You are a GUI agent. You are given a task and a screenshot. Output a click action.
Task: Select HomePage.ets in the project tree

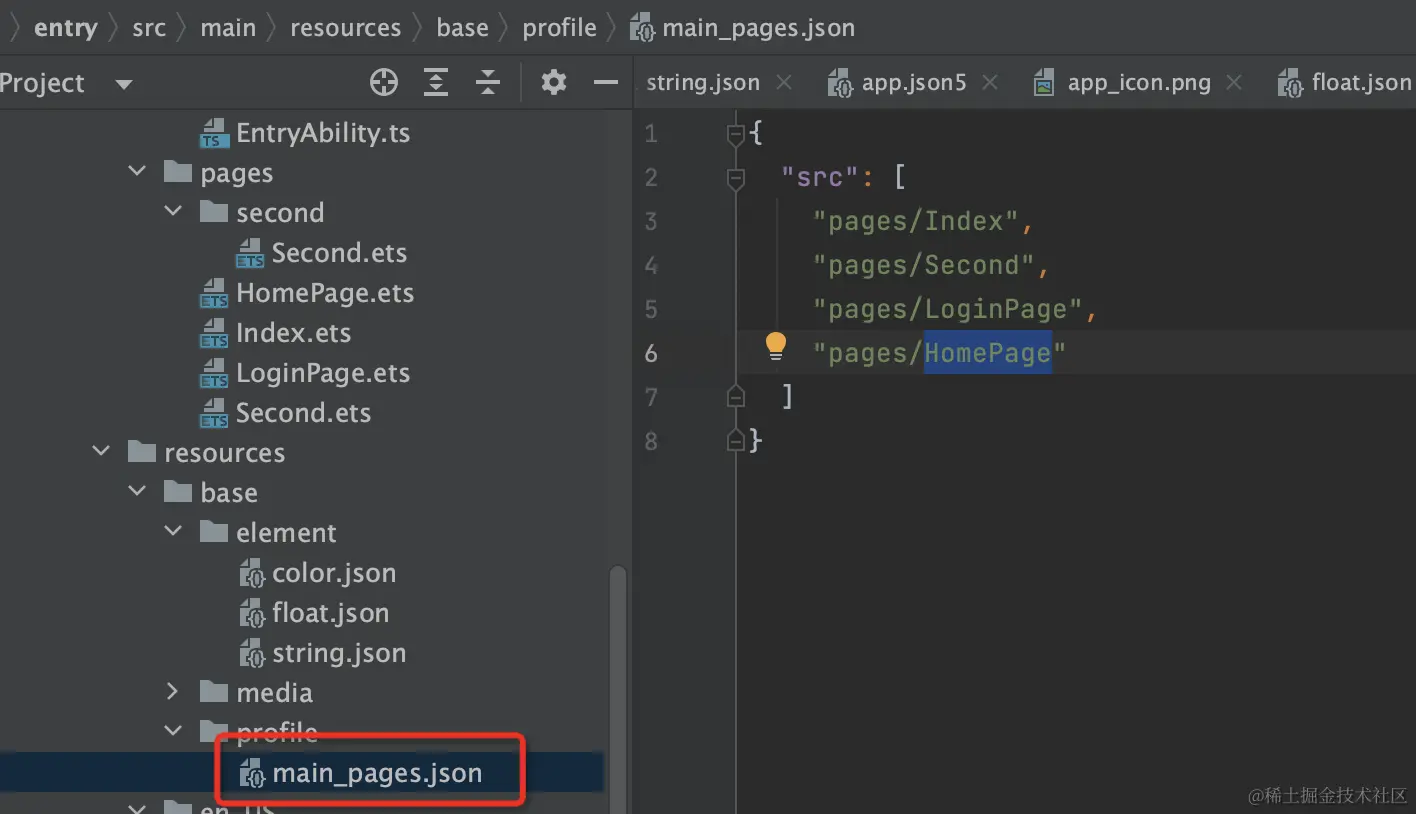tap(325, 293)
